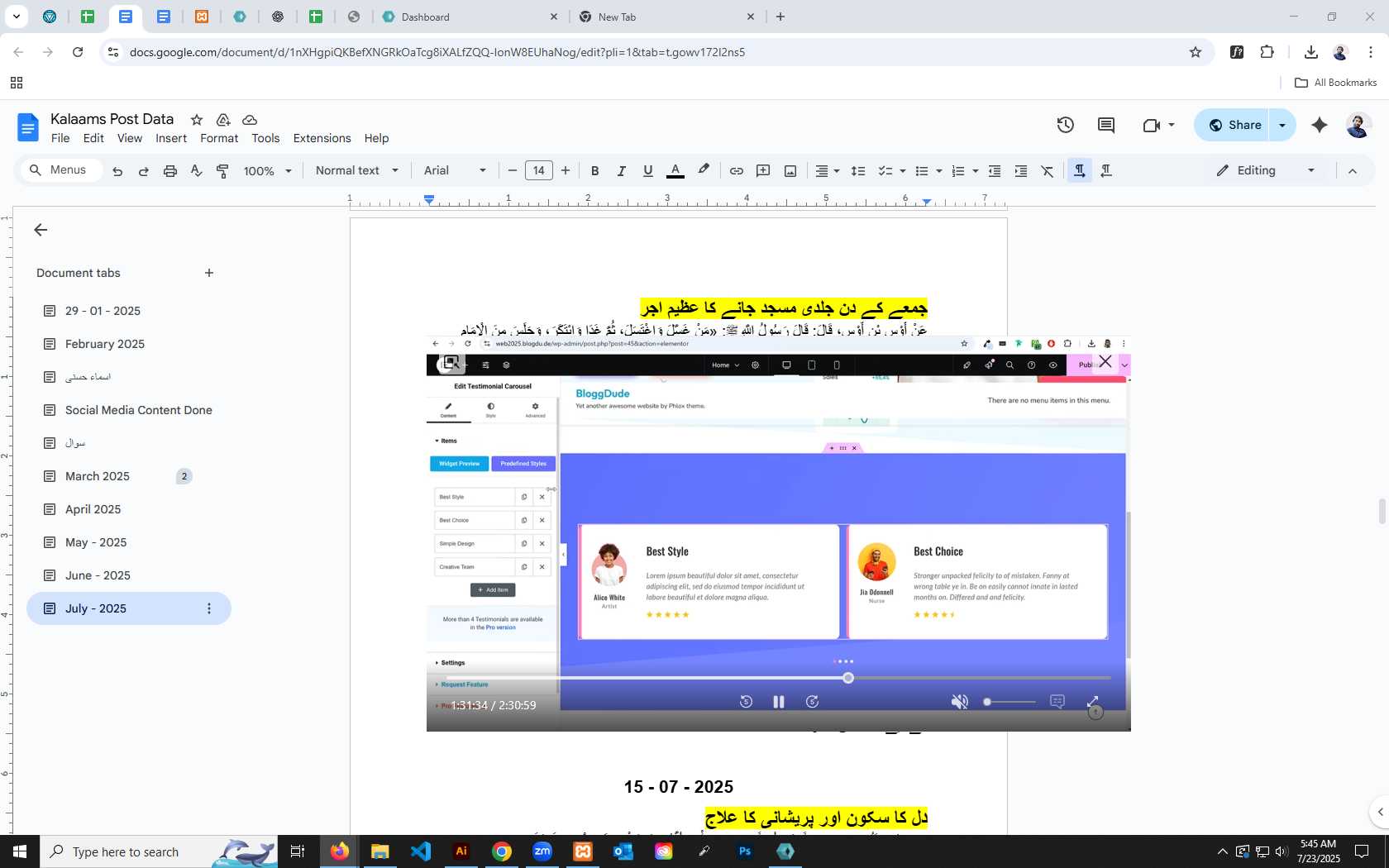1389x868 pixels.
Task: Increase the font size
Action: [x=566, y=171]
